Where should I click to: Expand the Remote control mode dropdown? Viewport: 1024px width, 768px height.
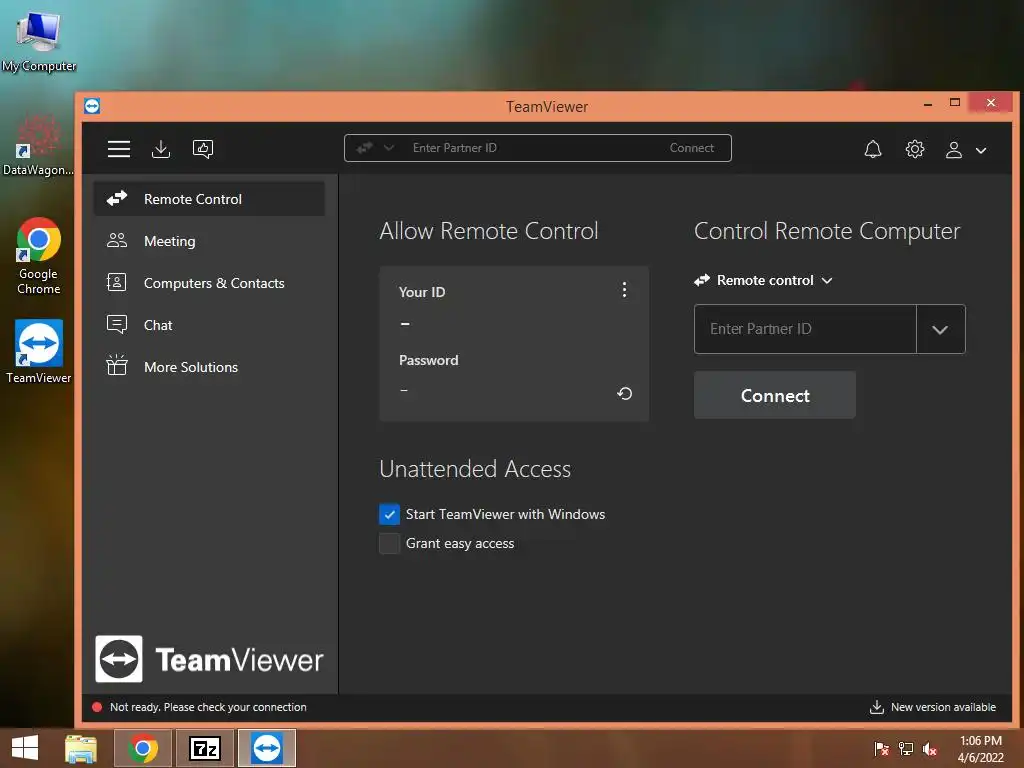click(763, 280)
